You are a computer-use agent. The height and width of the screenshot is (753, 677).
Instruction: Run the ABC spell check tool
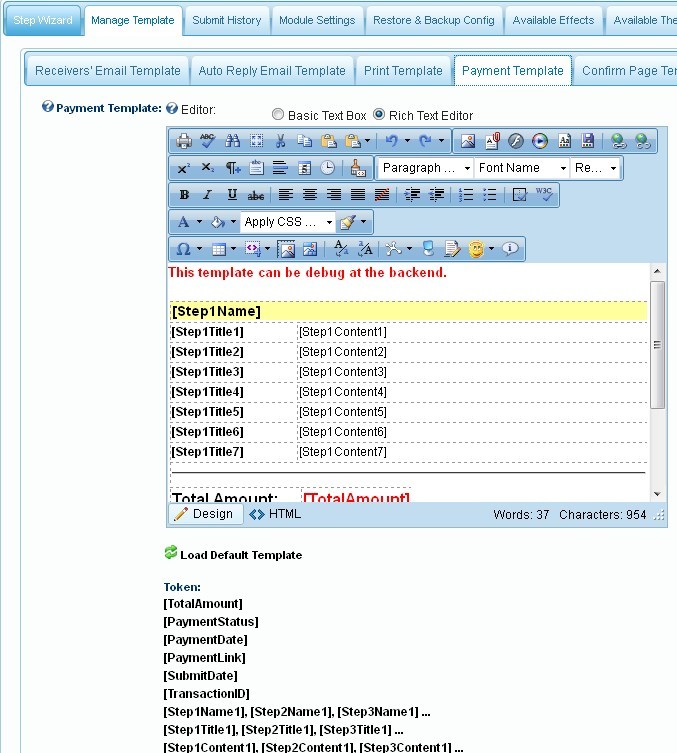[x=207, y=141]
